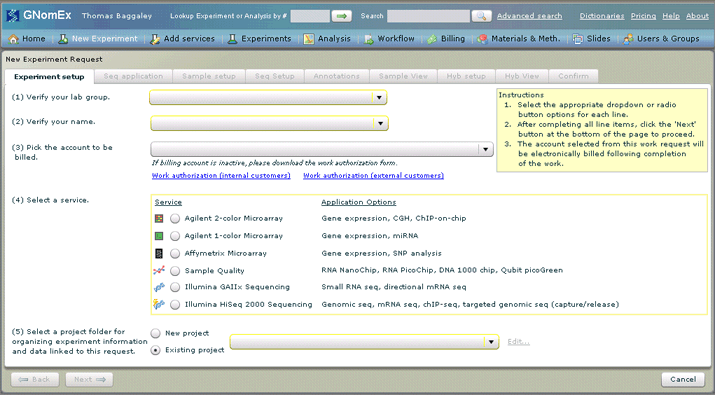The width and height of the screenshot is (715, 395).
Task: Open the Dictionaries link
Action: [602, 16]
